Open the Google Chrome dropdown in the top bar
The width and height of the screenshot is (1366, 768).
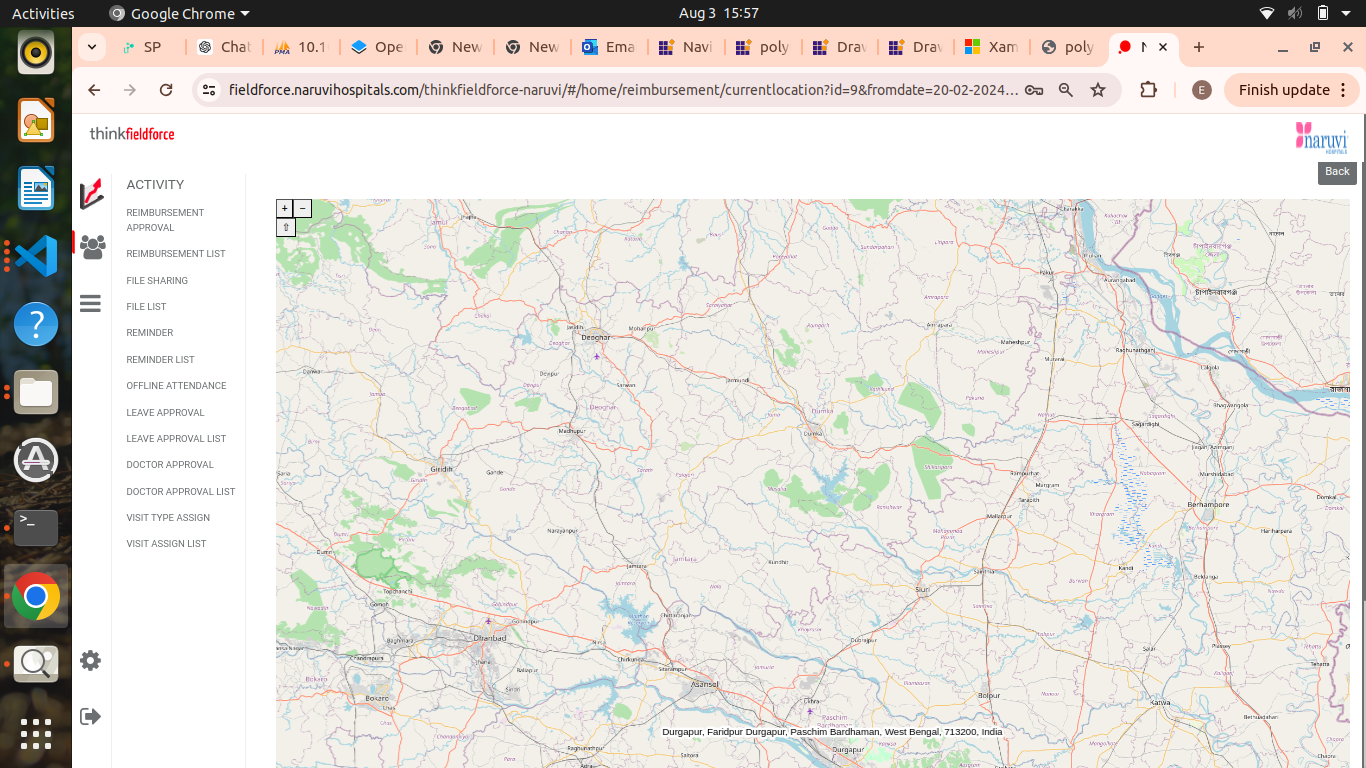pos(178,13)
